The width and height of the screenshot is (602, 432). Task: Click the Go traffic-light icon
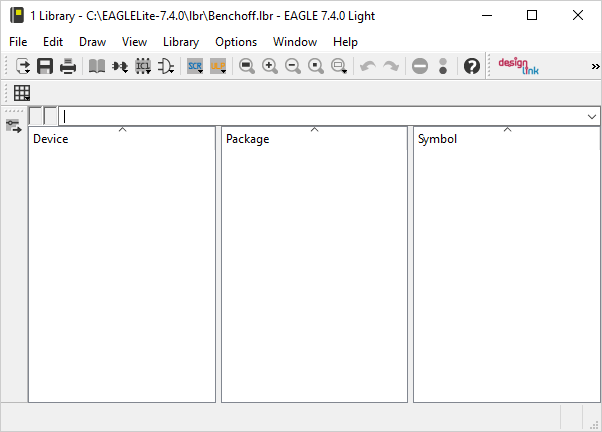click(443, 66)
